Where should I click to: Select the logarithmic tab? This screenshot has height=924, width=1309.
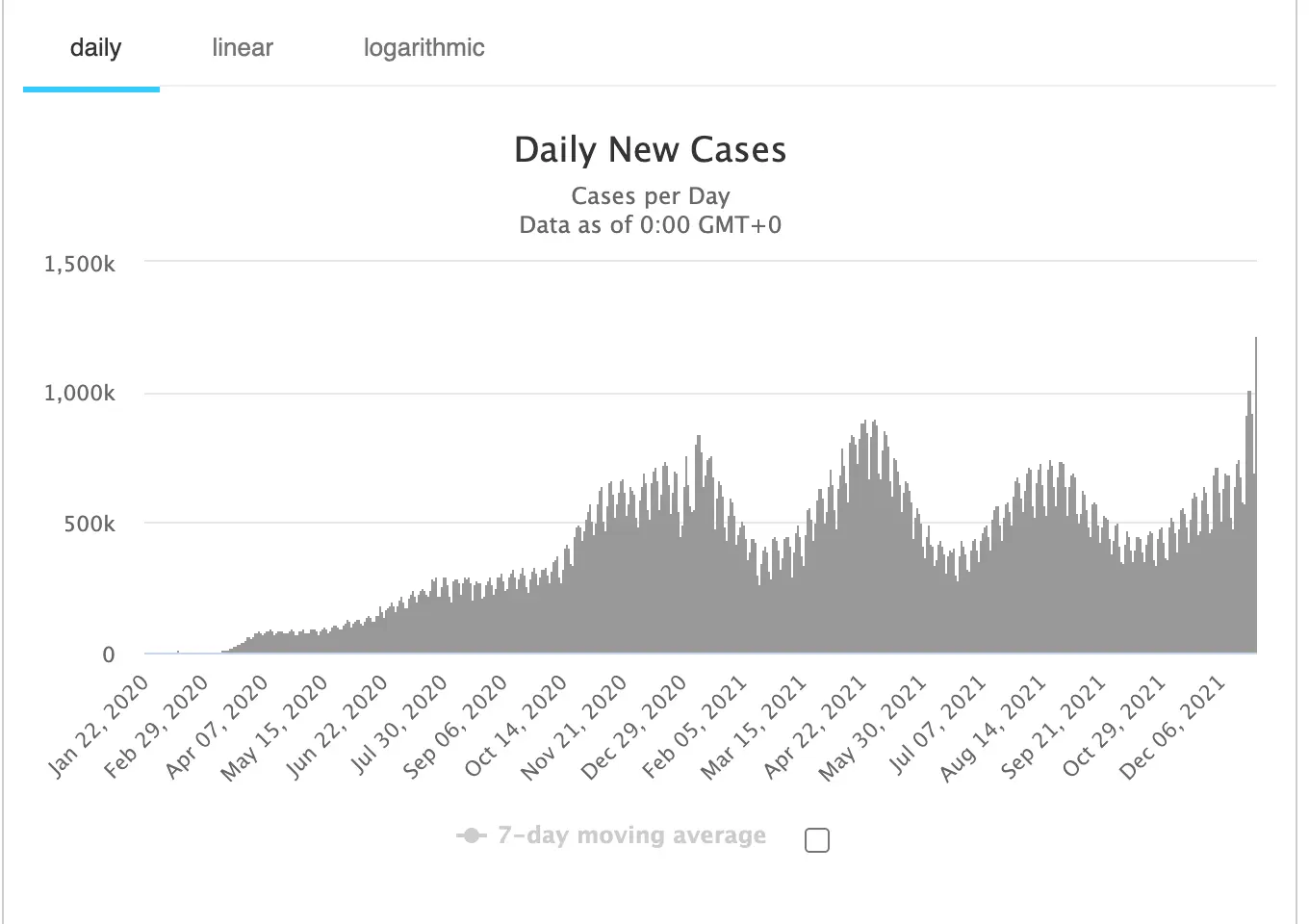(423, 48)
